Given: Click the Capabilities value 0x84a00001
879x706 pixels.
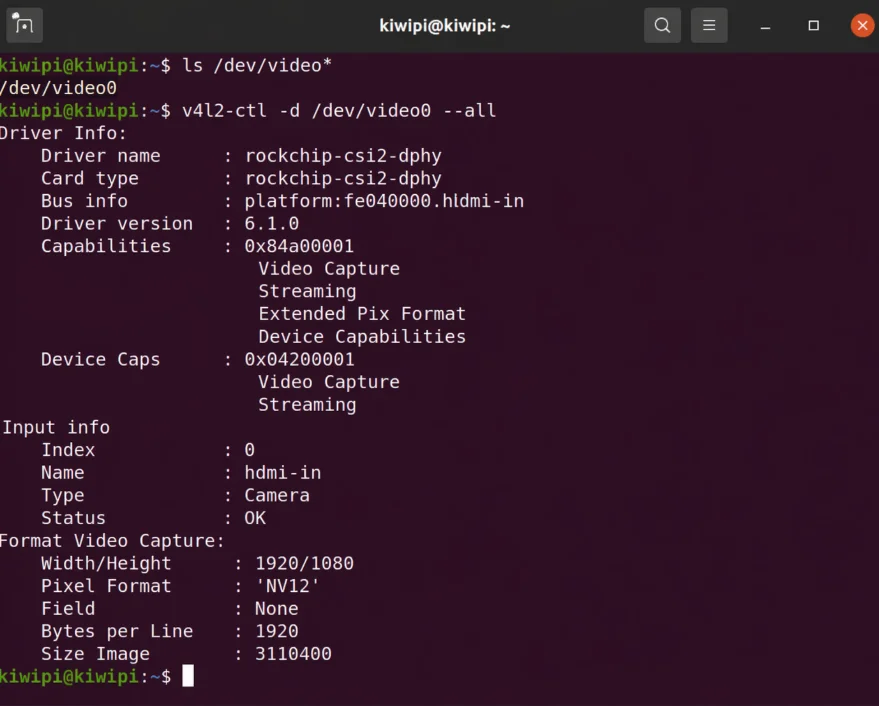Looking at the screenshot, I should click(299, 246).
